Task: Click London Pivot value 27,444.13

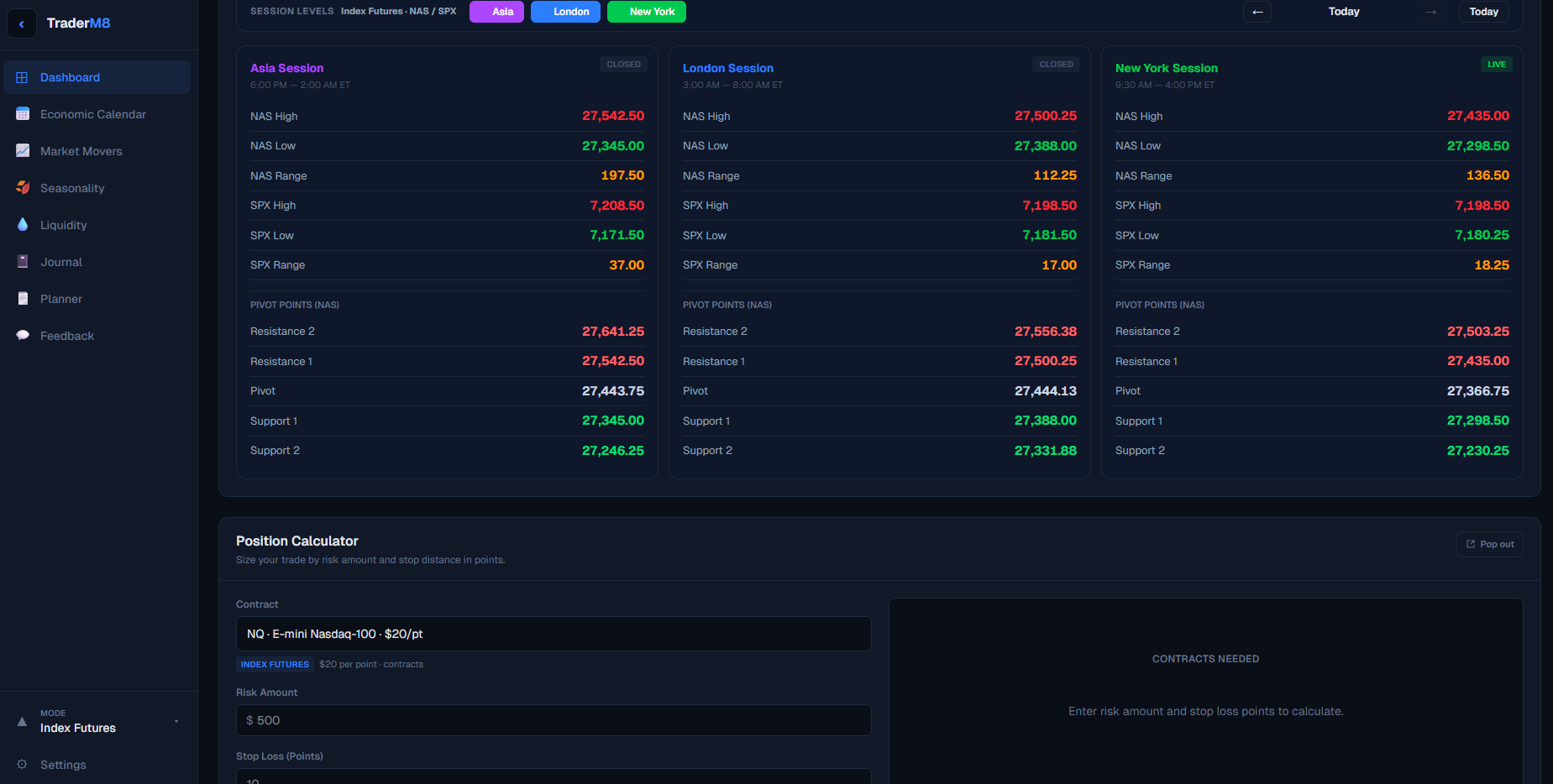Action: [1046, 391]
